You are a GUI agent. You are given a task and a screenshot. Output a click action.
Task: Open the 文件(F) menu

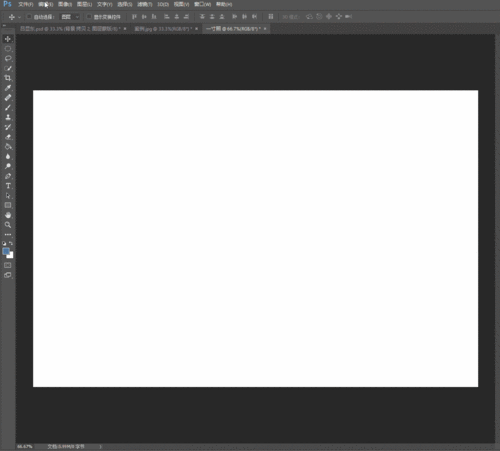[x=25, y=4]
